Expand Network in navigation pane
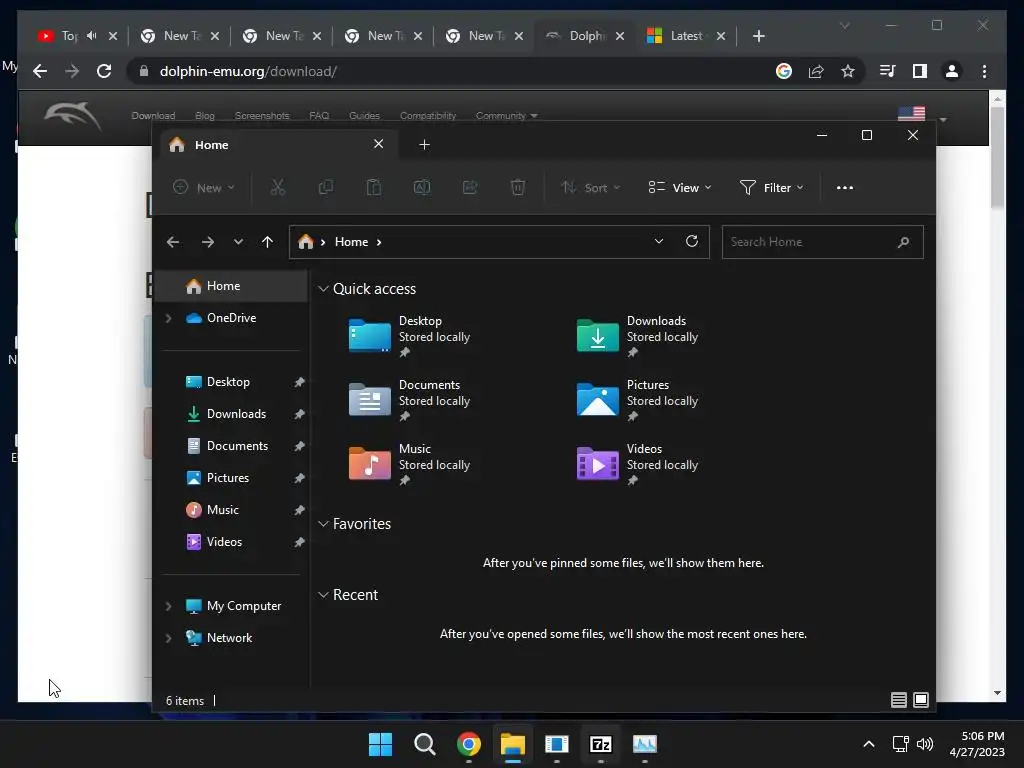The height and width of the screenshot is (768, 1024). 168,638
